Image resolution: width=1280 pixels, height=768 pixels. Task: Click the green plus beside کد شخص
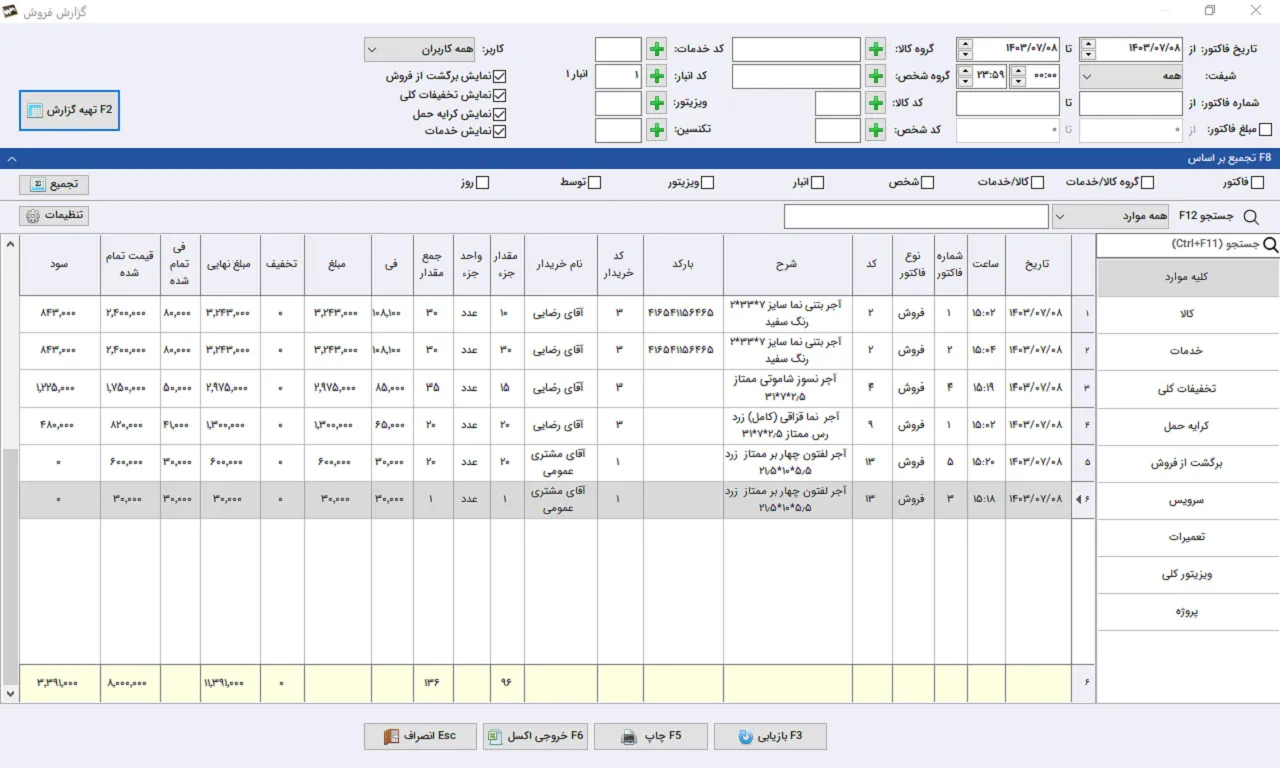click(875, 130)
